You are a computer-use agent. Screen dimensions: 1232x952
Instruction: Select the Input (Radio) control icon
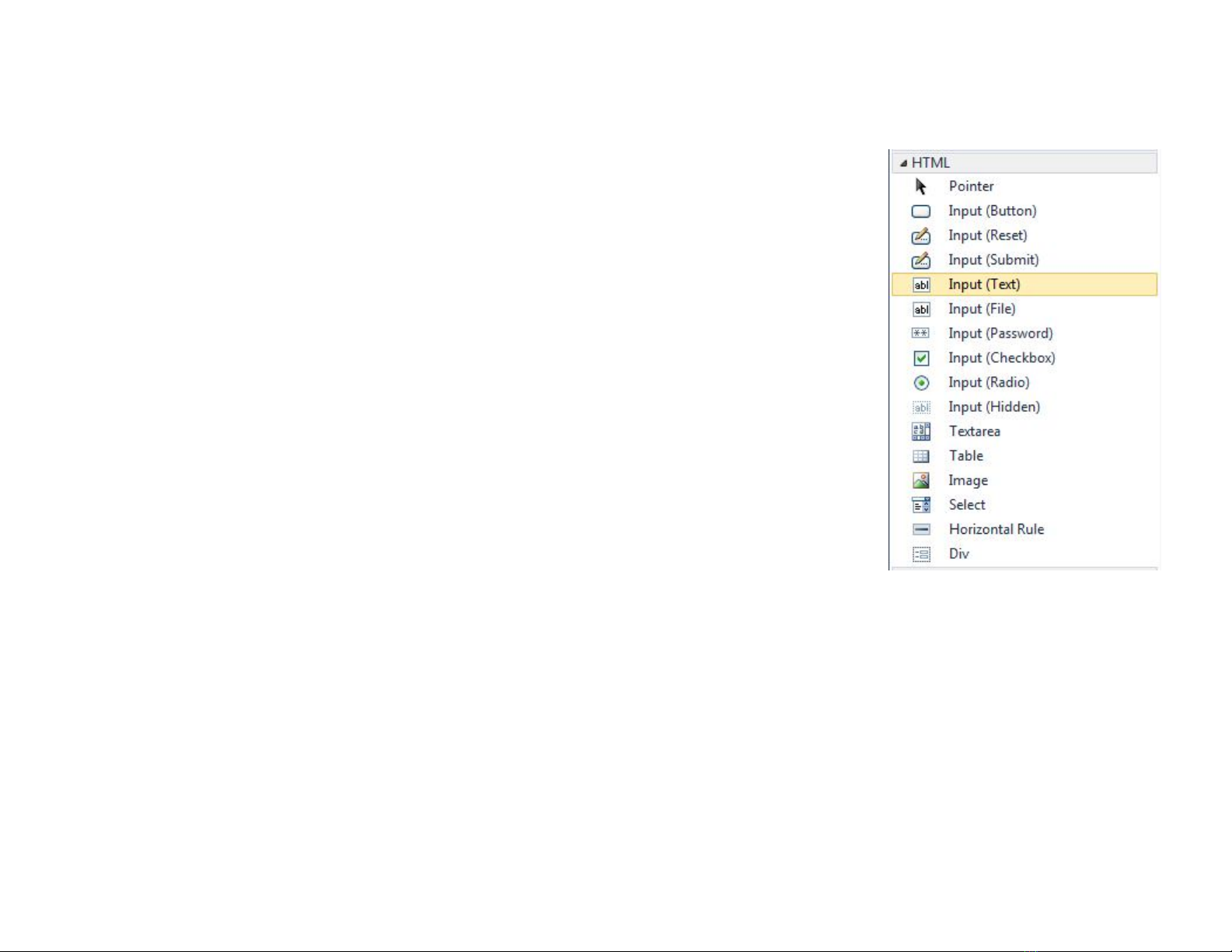[x=921, y=382]
